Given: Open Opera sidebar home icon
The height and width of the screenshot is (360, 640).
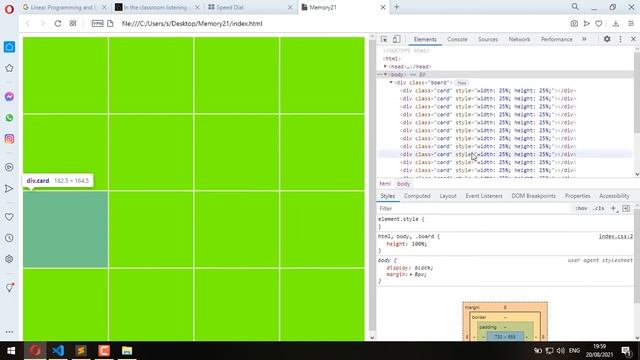Looking at the screenshot, I should [9, 47].
